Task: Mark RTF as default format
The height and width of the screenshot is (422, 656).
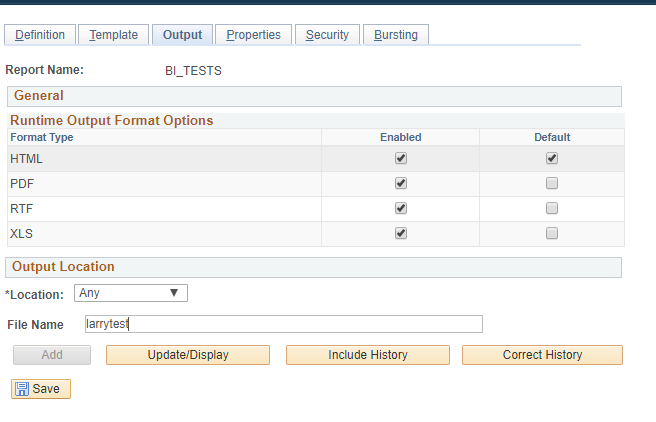Action: [x=552, y=208]
